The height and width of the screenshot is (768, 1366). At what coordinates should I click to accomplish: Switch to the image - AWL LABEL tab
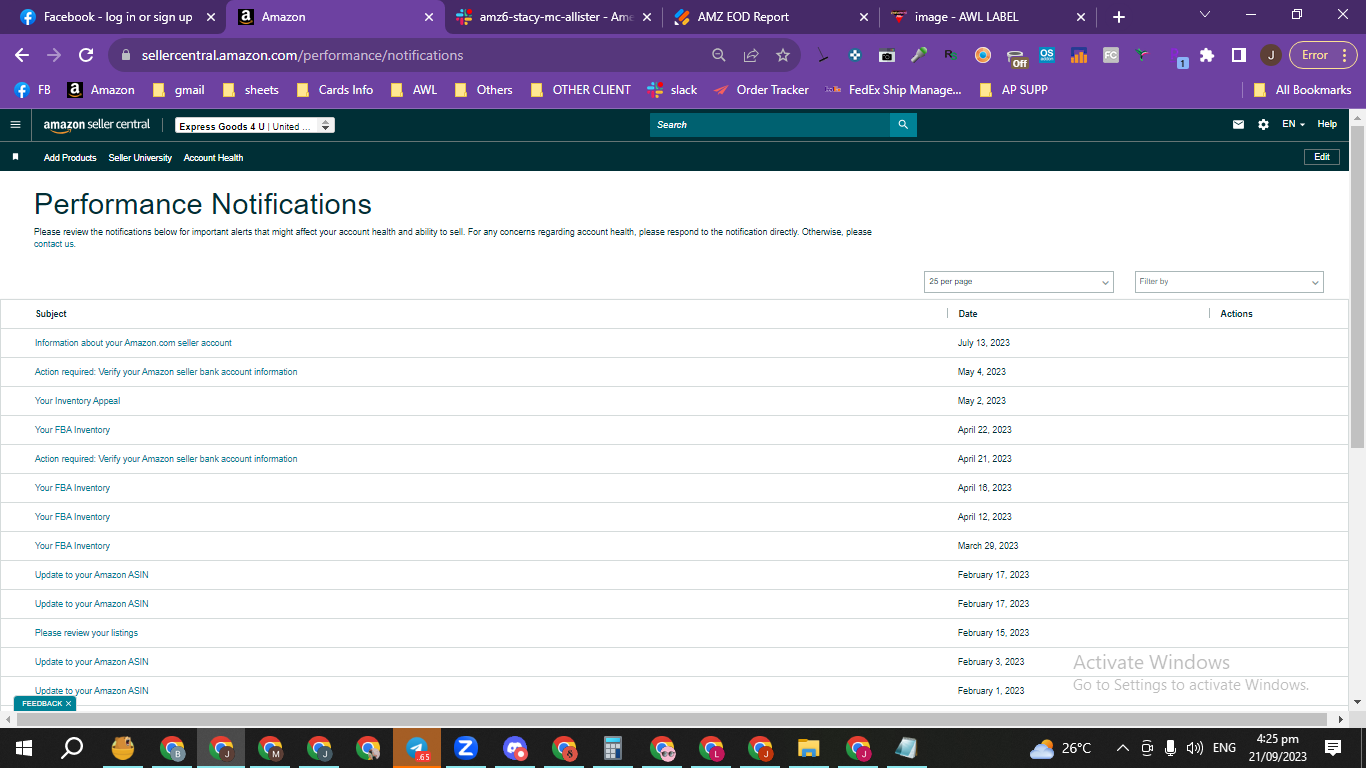click(988, 17)
